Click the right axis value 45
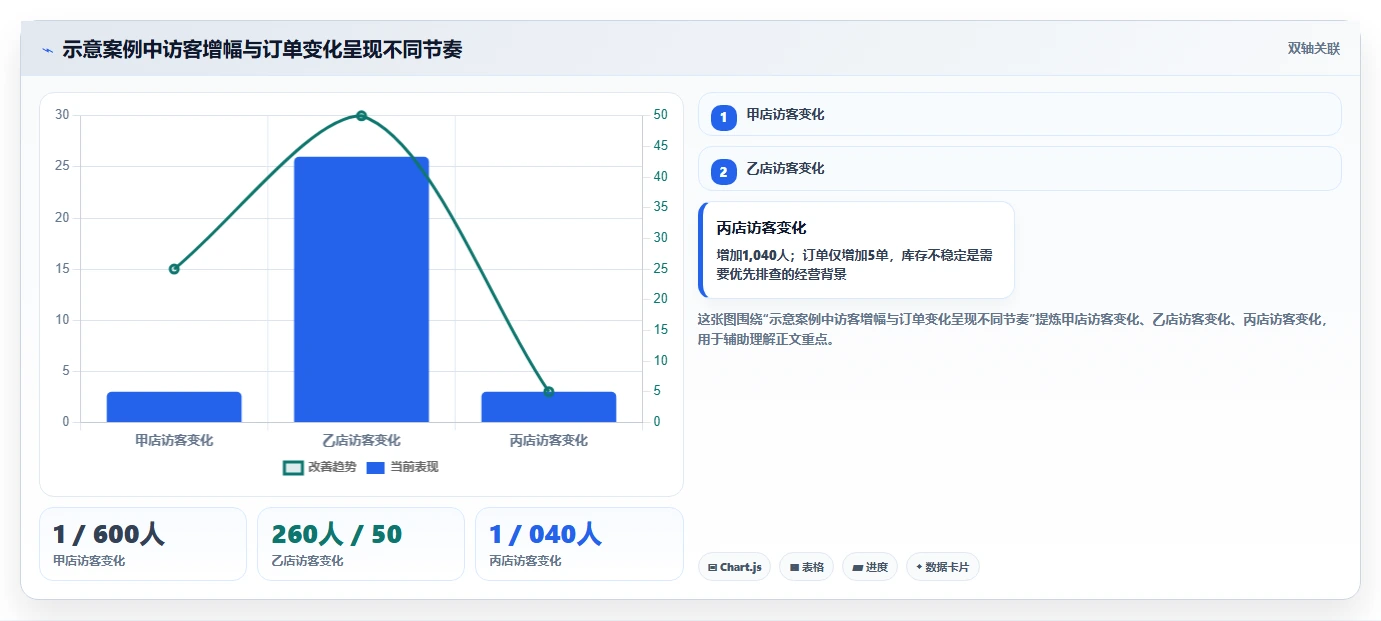 [x=661, y=146]
